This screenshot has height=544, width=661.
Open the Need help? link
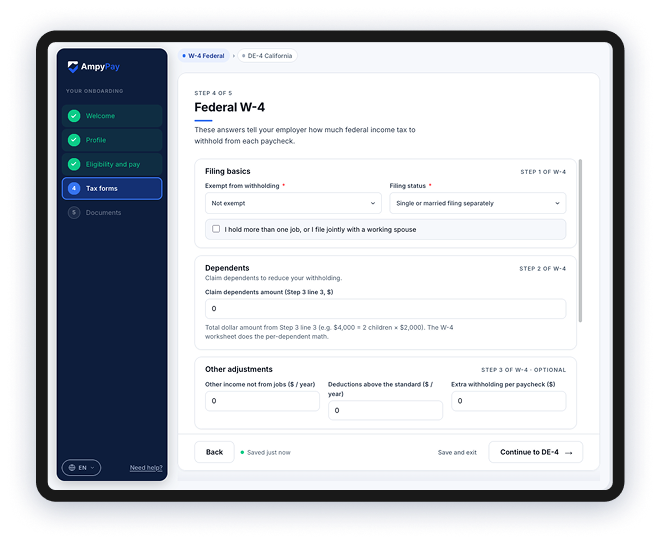pos(146,468)
